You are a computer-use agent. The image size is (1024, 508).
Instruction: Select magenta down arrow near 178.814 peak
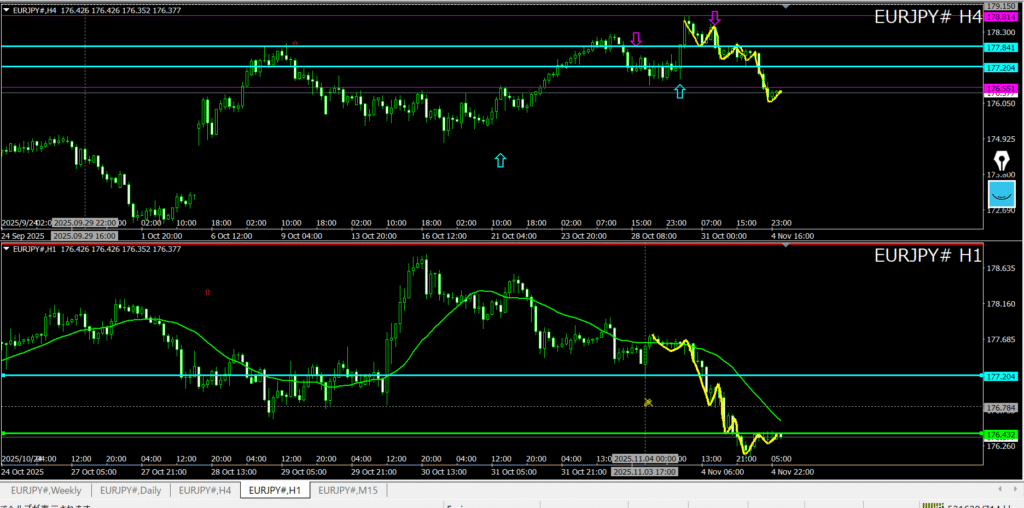tap(714, 18)
